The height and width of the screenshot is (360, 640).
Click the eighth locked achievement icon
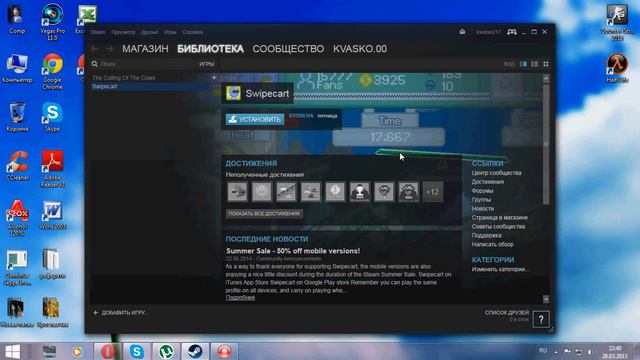[409, 191]
